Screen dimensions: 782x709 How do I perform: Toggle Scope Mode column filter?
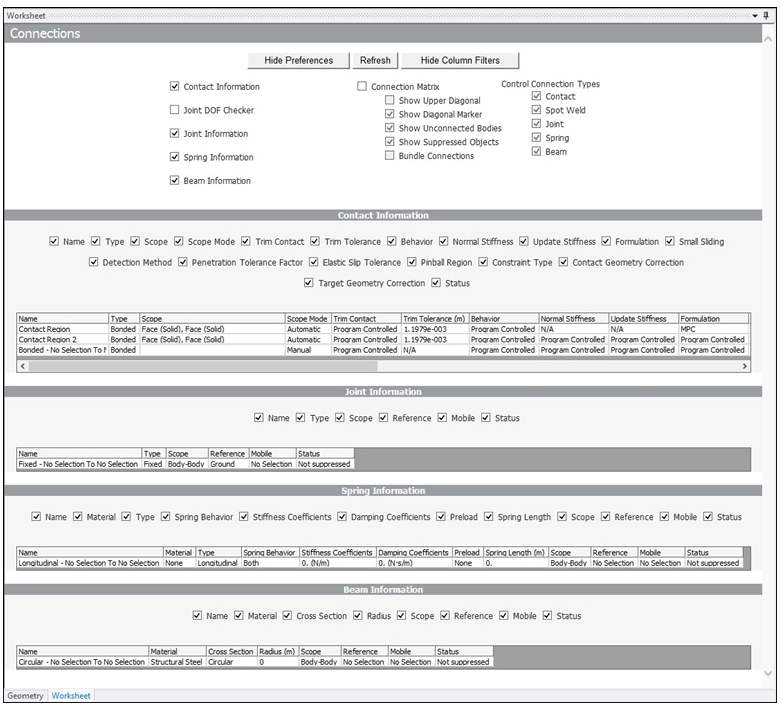179,241
